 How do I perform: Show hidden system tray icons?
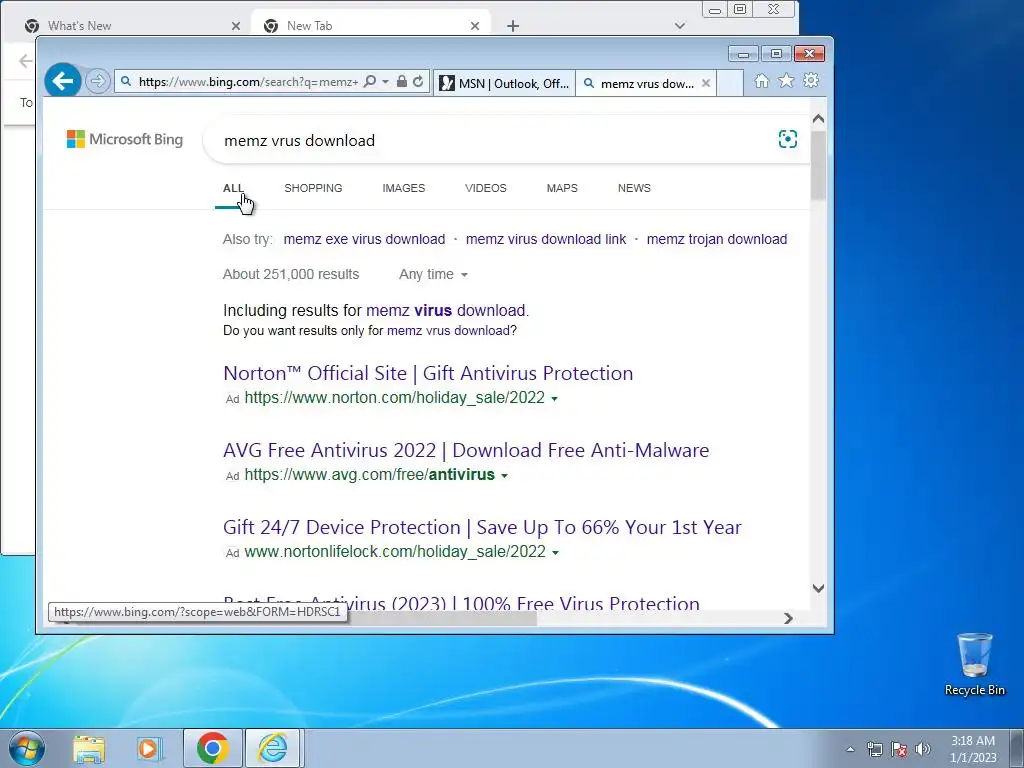[850, 749]
